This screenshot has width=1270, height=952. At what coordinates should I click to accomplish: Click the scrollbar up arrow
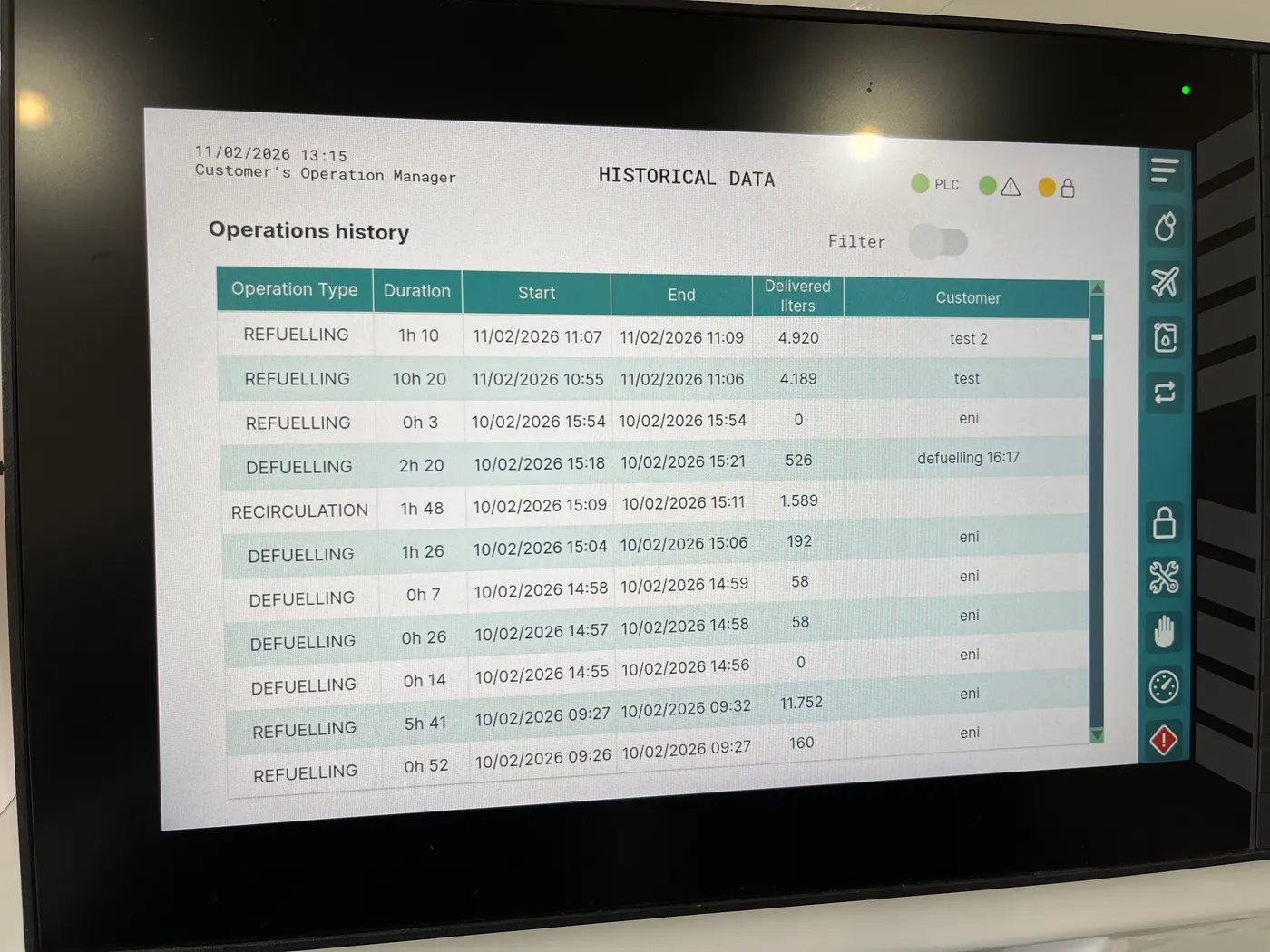[1097, 288]
